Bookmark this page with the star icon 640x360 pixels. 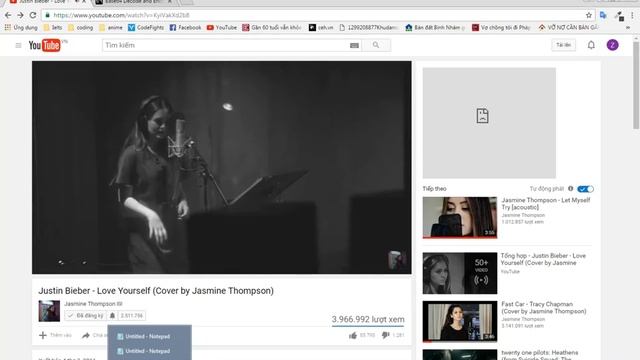tap(589, 15)
